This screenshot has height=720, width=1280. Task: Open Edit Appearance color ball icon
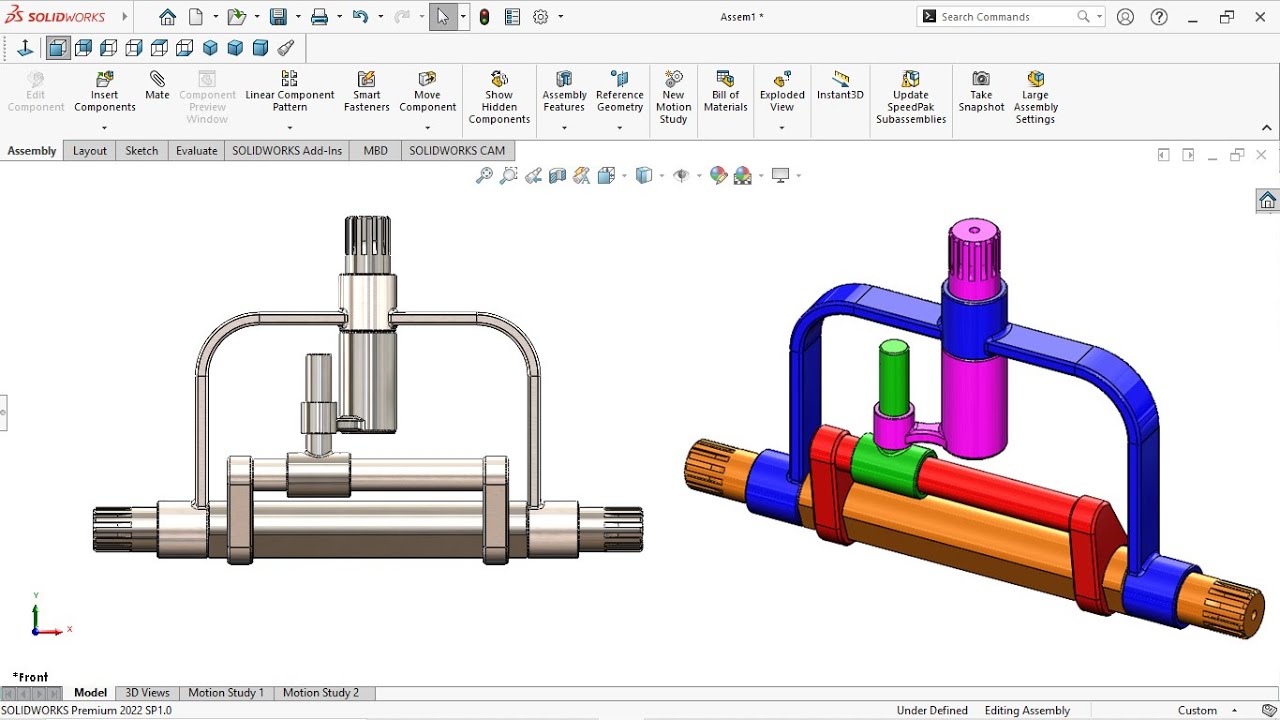718,176
